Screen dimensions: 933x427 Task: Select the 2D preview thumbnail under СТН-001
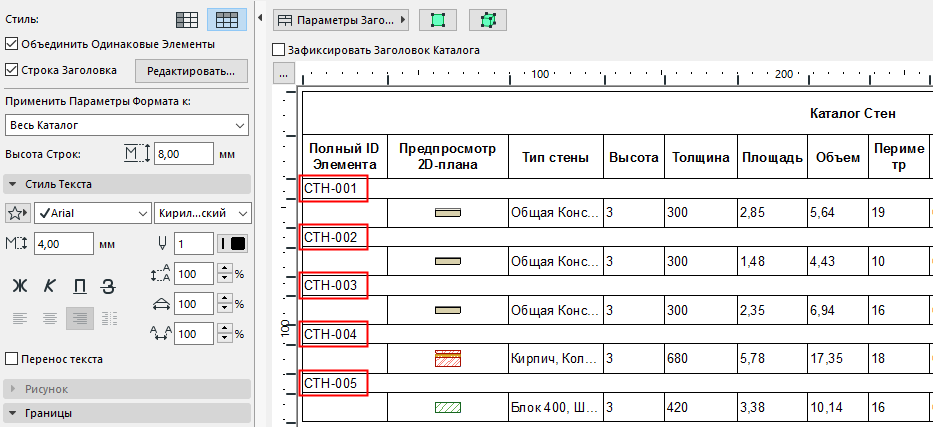(448, 212)
